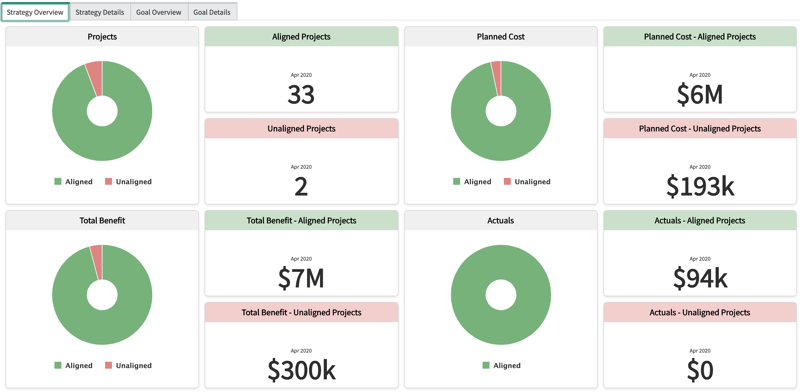Click the Total Benefit panel header
Viewport: 800px width, 392px height.
(102, 220)
